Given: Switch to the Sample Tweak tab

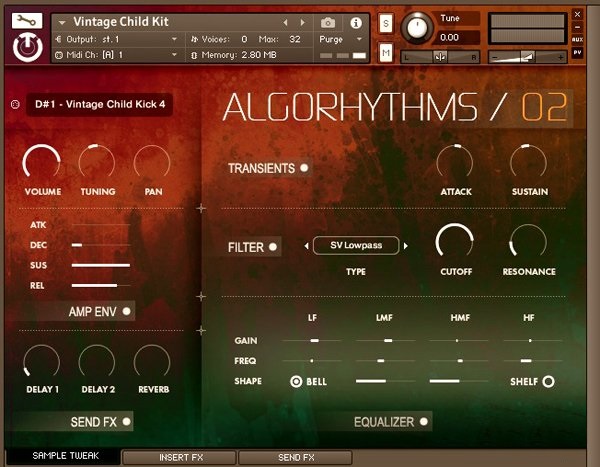Looking at the screenshot, I should point(64,456).
